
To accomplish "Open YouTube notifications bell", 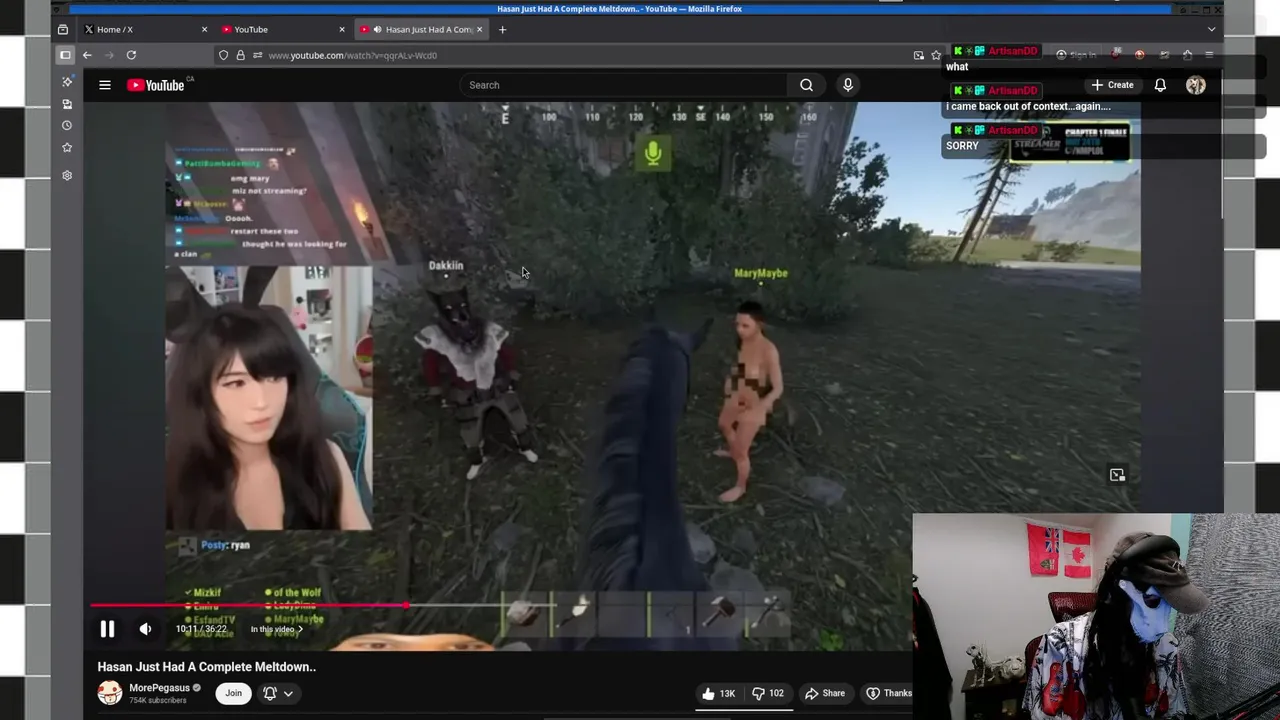I will 1160,85.
